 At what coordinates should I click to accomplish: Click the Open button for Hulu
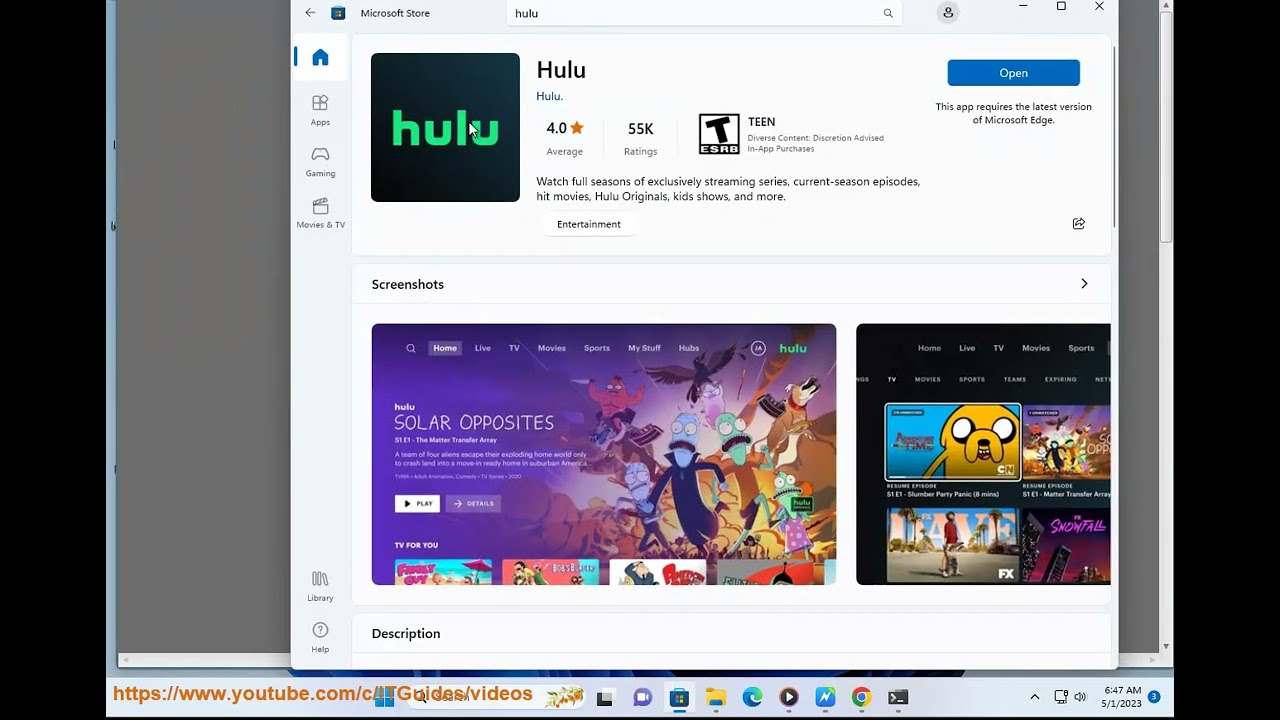1013,73
